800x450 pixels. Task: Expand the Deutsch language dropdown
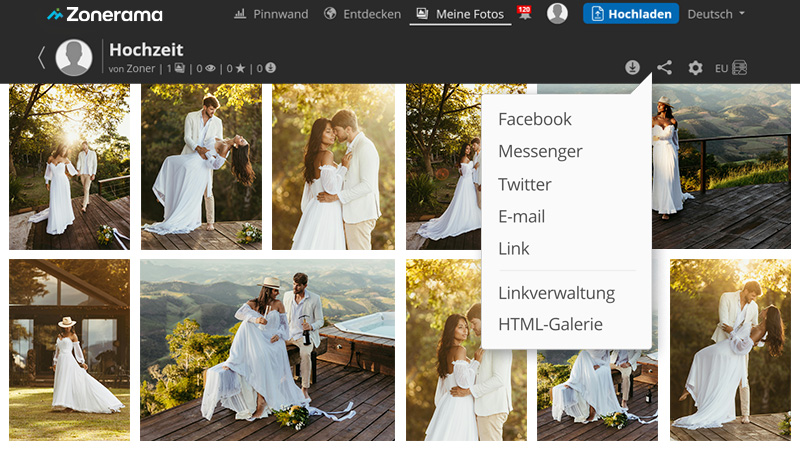tap(716, 14)
